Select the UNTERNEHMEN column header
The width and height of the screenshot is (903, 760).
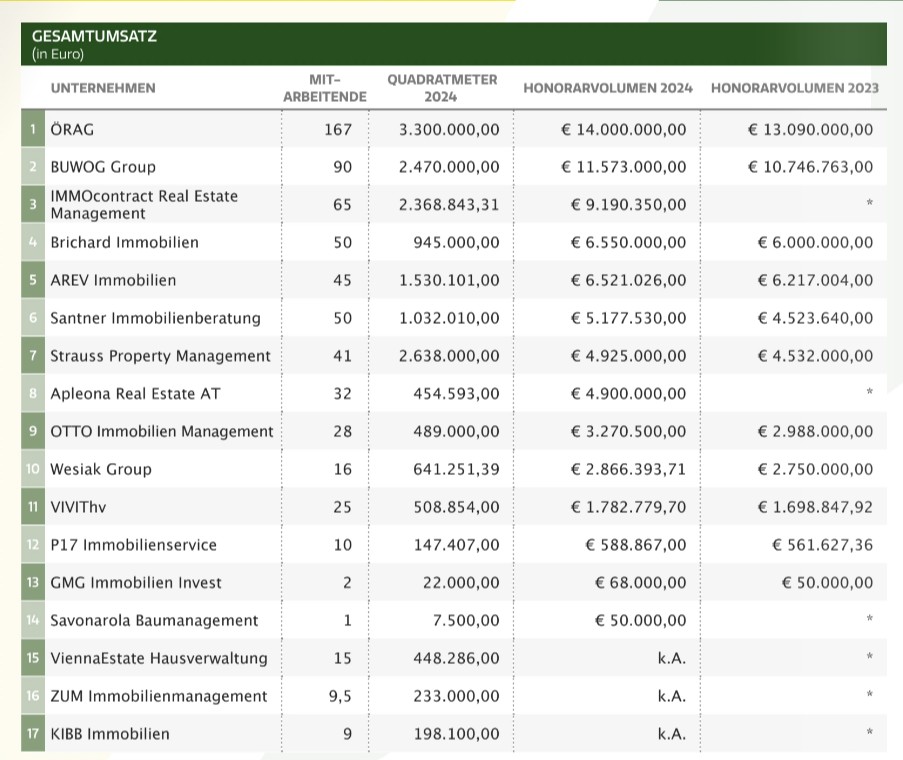(103, 88)
